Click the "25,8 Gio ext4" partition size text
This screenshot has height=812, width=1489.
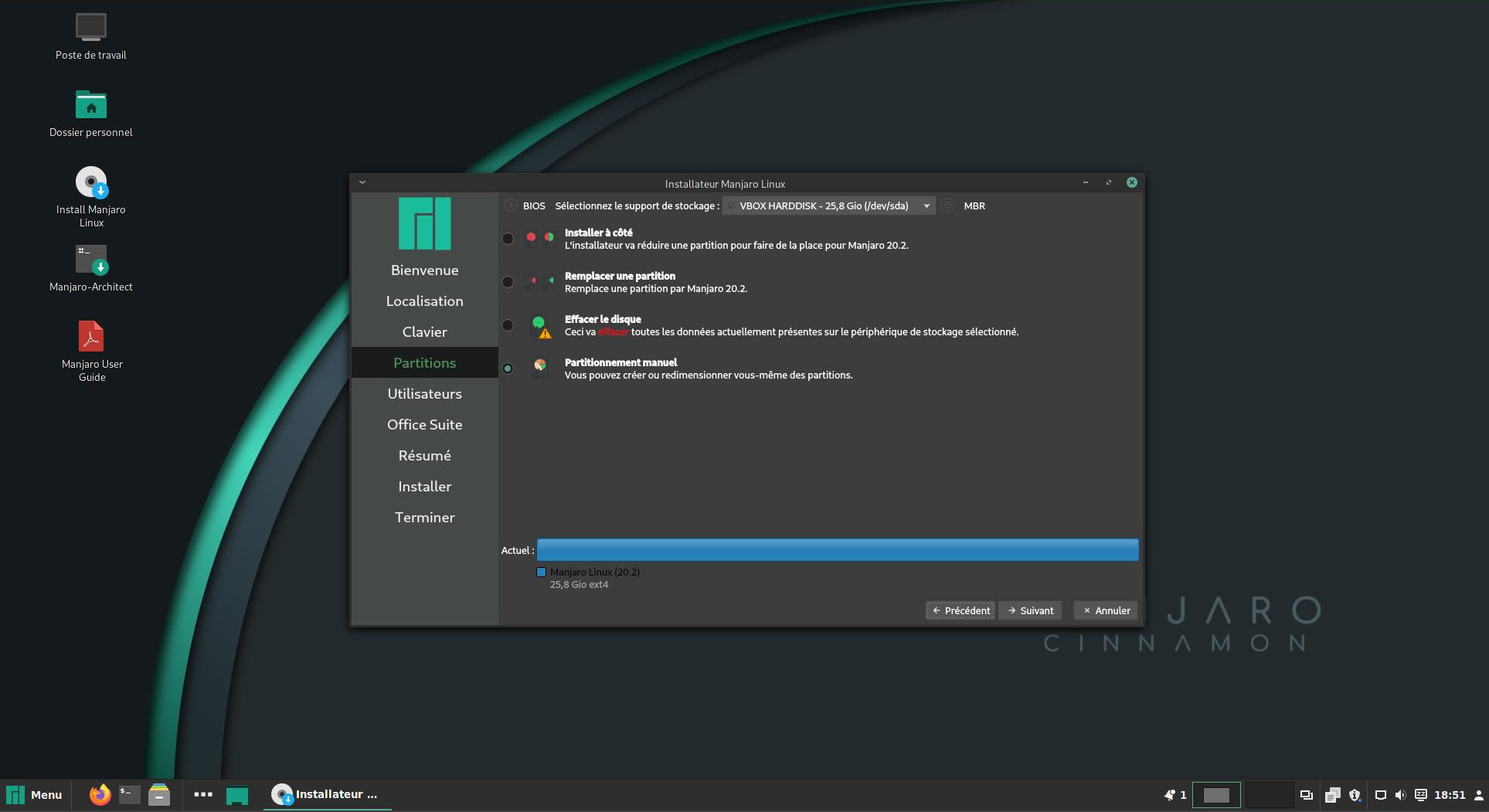[x=579, y=585]
